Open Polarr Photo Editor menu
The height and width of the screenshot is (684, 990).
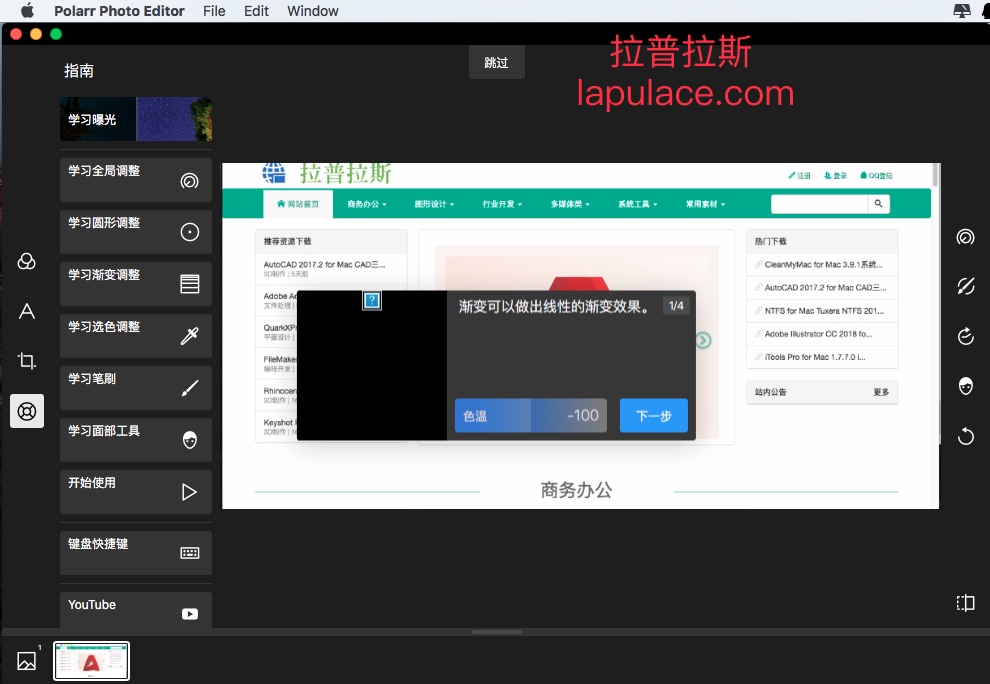(119, 11)
